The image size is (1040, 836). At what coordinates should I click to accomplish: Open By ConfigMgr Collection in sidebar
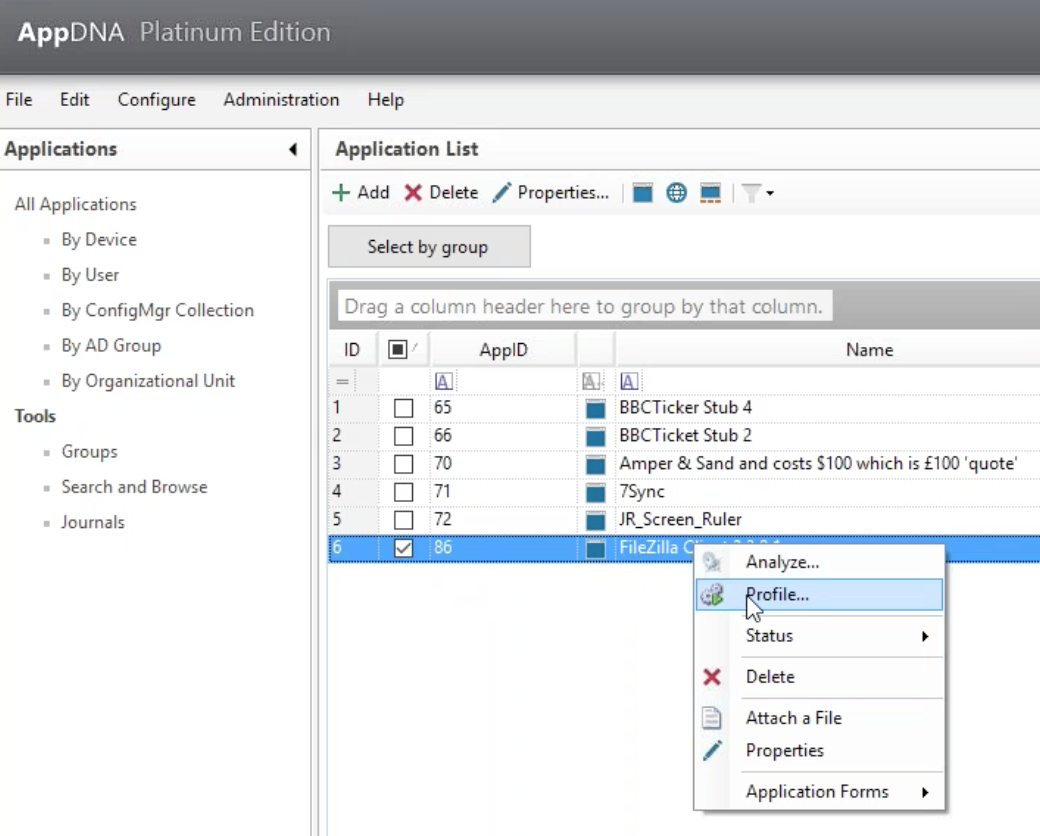tap(157, 310)
